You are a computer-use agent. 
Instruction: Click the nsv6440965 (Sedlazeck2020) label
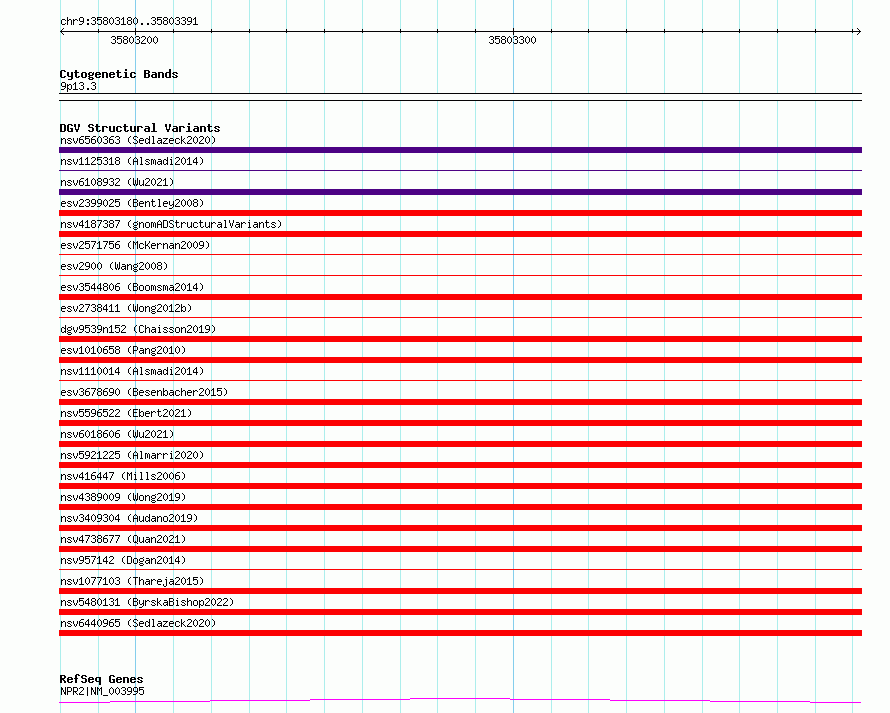(138, 623)
